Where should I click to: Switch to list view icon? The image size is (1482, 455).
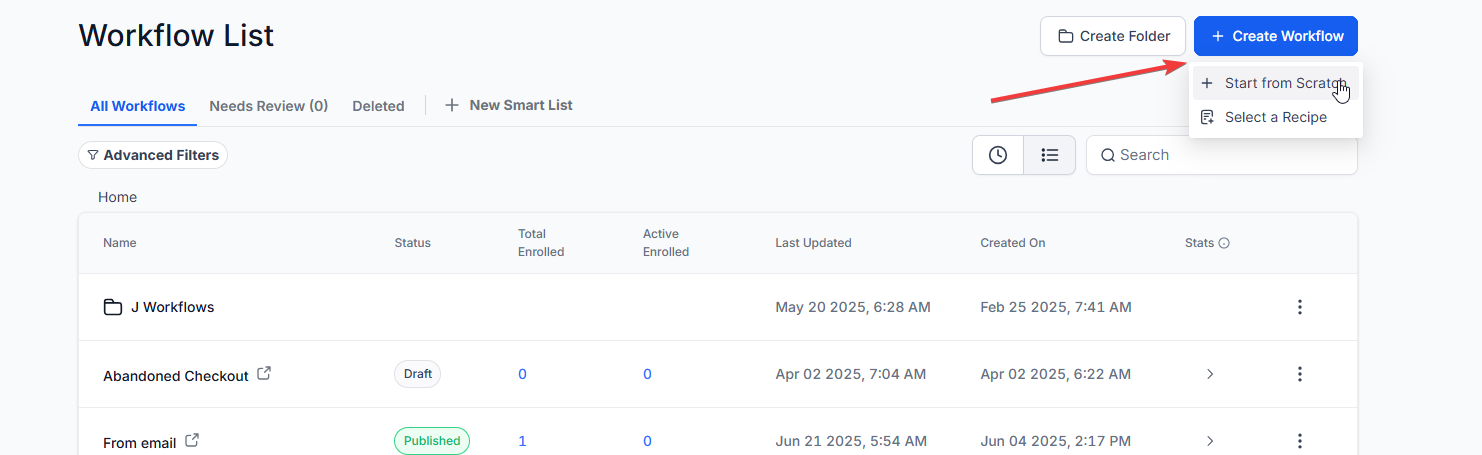1049,155
